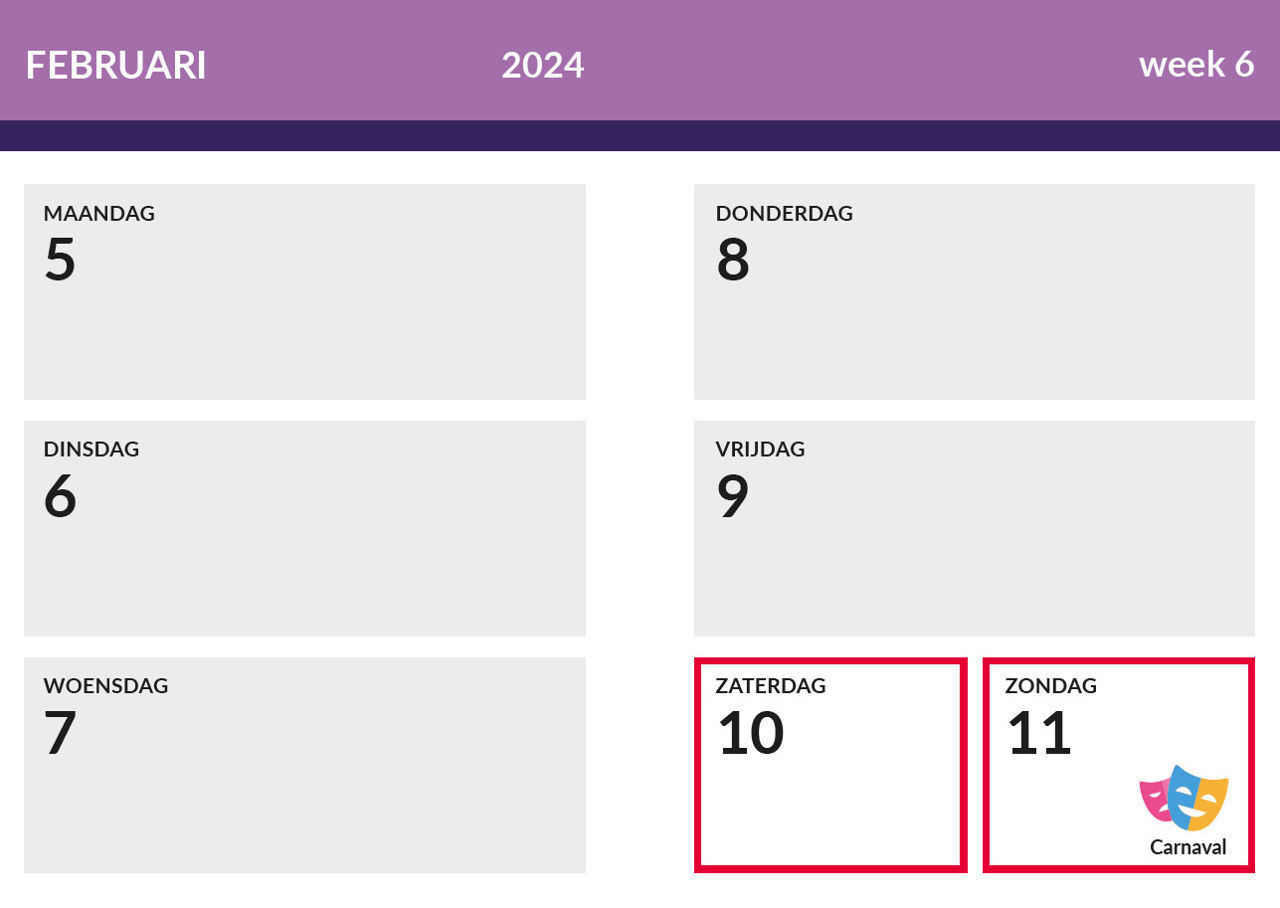The height and width of the screenshot is (908, 1280).
Task: Choose the Vrijdag 9 day cell
Action: pos(974,528)
